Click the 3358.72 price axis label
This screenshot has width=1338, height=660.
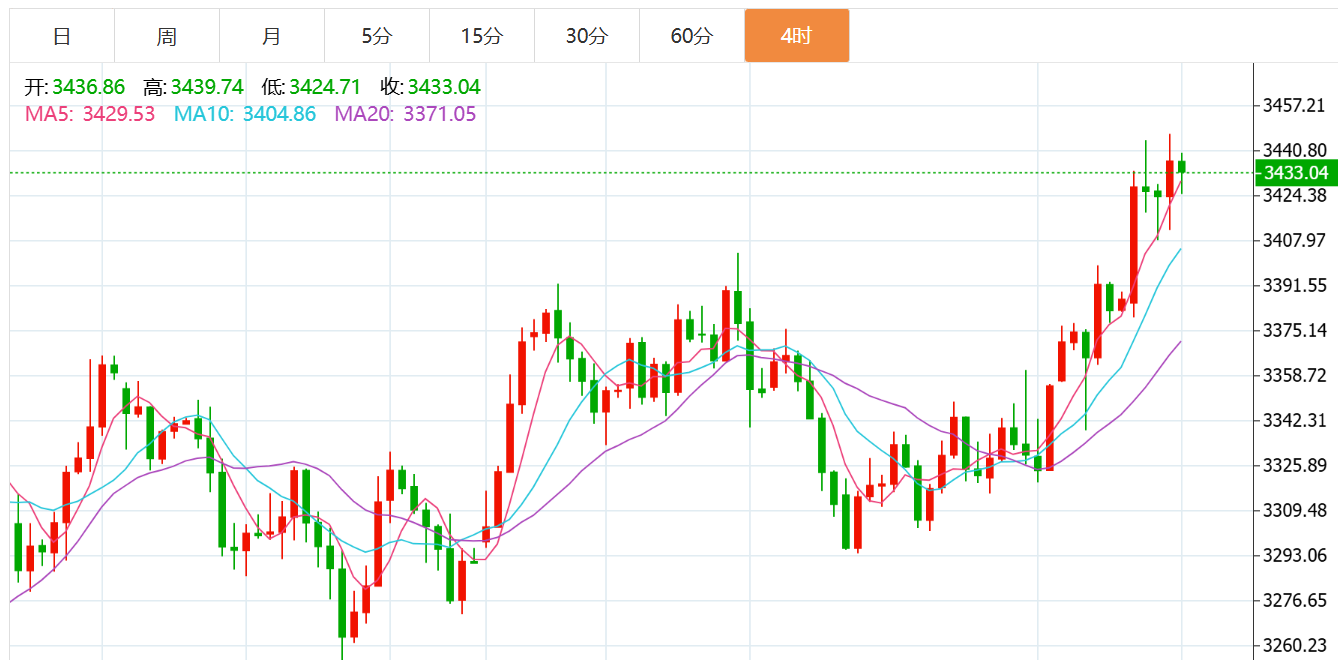pyautogui.click(x=1295, y=375)
